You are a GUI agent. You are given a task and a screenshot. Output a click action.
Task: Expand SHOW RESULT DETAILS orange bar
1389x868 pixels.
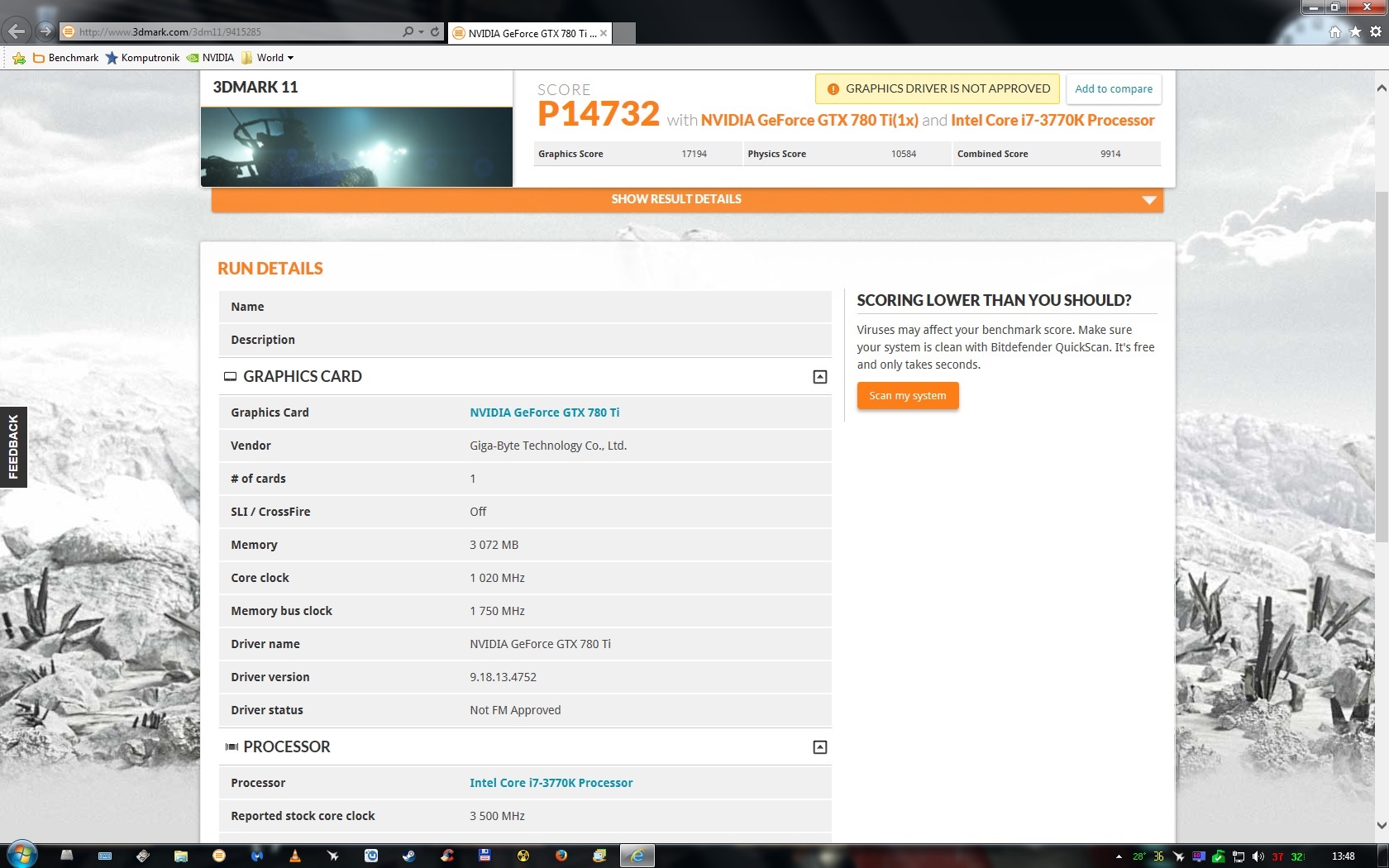687,199
